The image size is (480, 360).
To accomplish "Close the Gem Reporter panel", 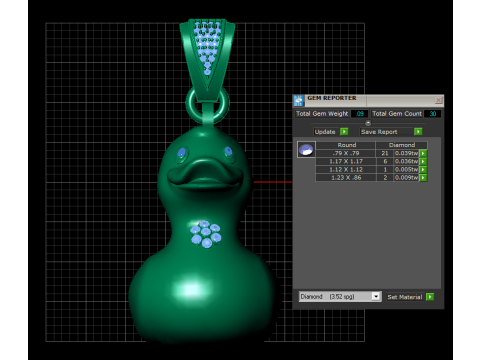I will click(x=439, y=100).
